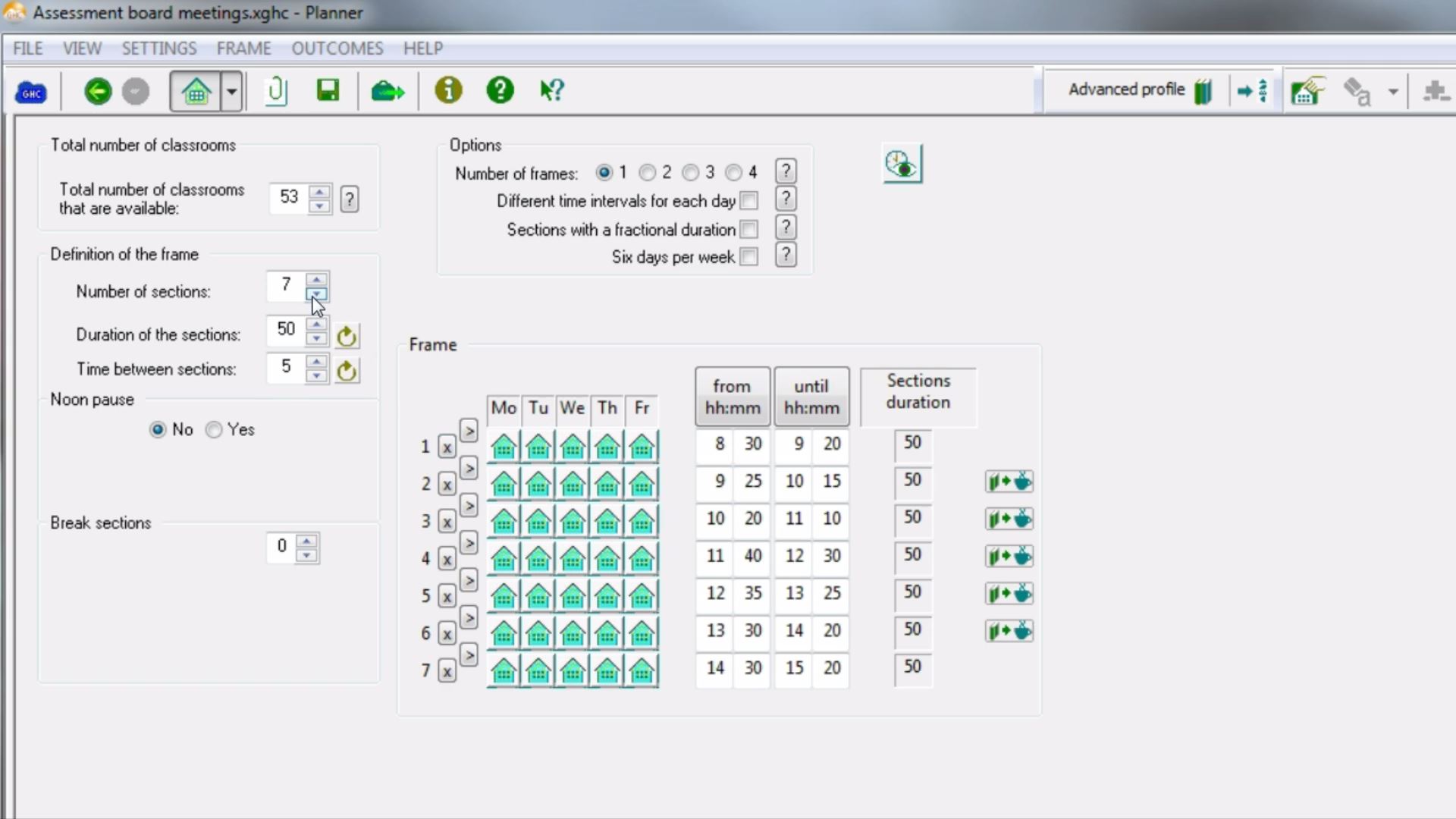Open the OUTCOMES menu
Image resolution: width=1456 pixels, height=819 pixels.
point(337,49)
